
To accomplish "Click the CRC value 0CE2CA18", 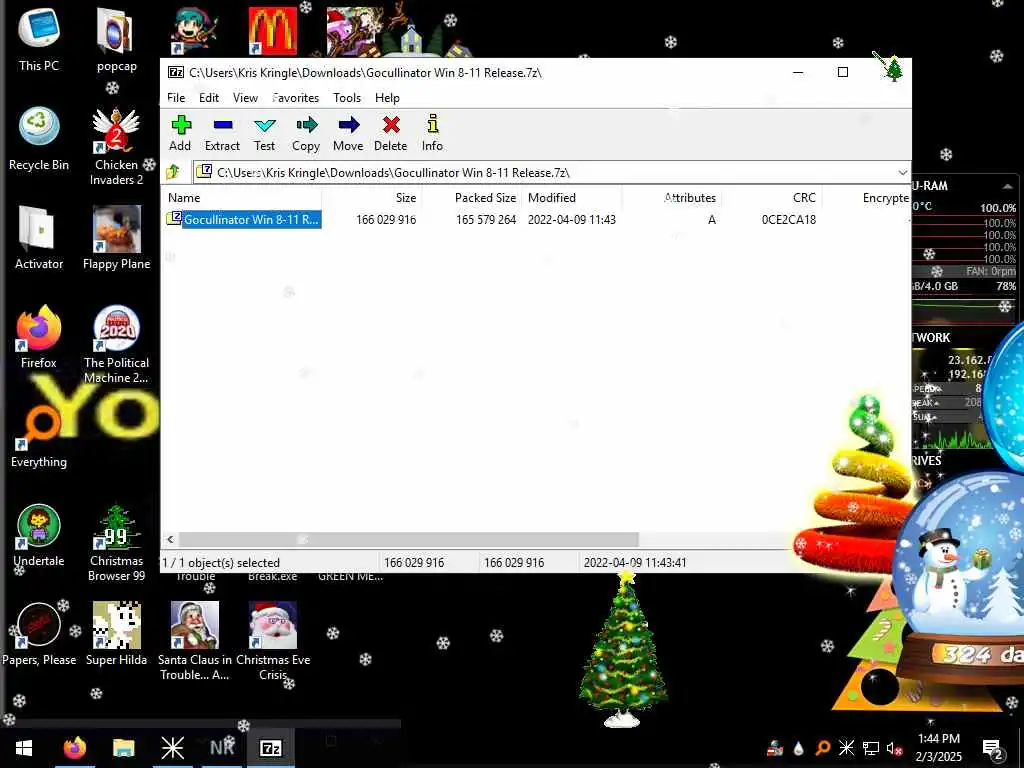I will (789, 220).
